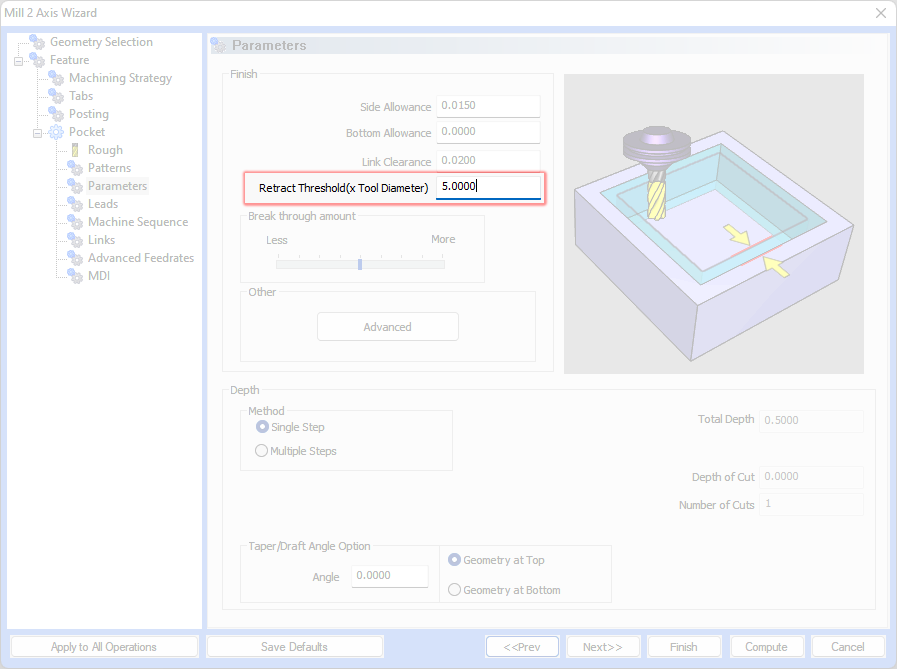Close the Mill 2 Axis Wizard window

[880, 13]
